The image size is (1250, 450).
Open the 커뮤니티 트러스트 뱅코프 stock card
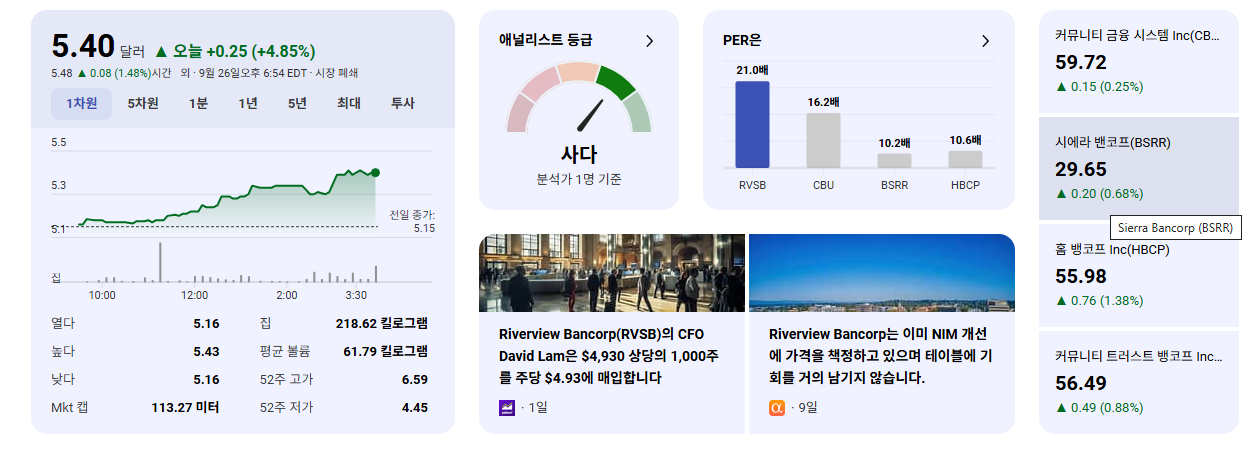pyautogui.click(x=1139, y=382)
